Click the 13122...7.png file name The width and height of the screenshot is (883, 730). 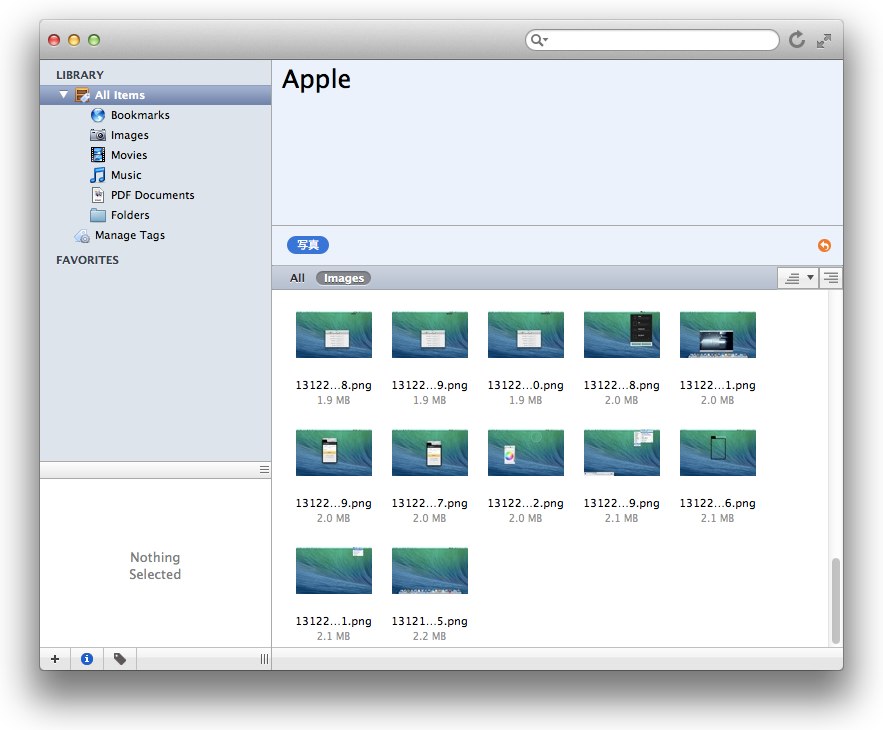[x=430, y=503]
